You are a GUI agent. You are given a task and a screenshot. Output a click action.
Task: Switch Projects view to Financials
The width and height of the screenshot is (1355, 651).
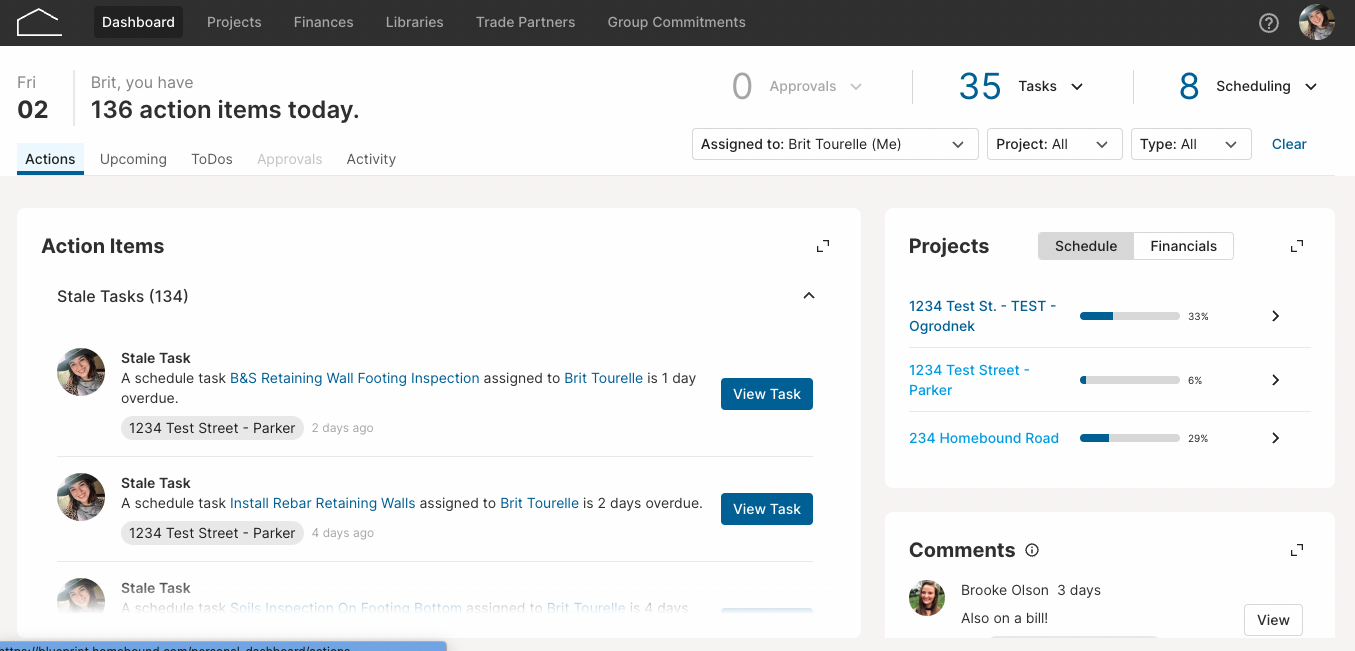click(1183, 246)
